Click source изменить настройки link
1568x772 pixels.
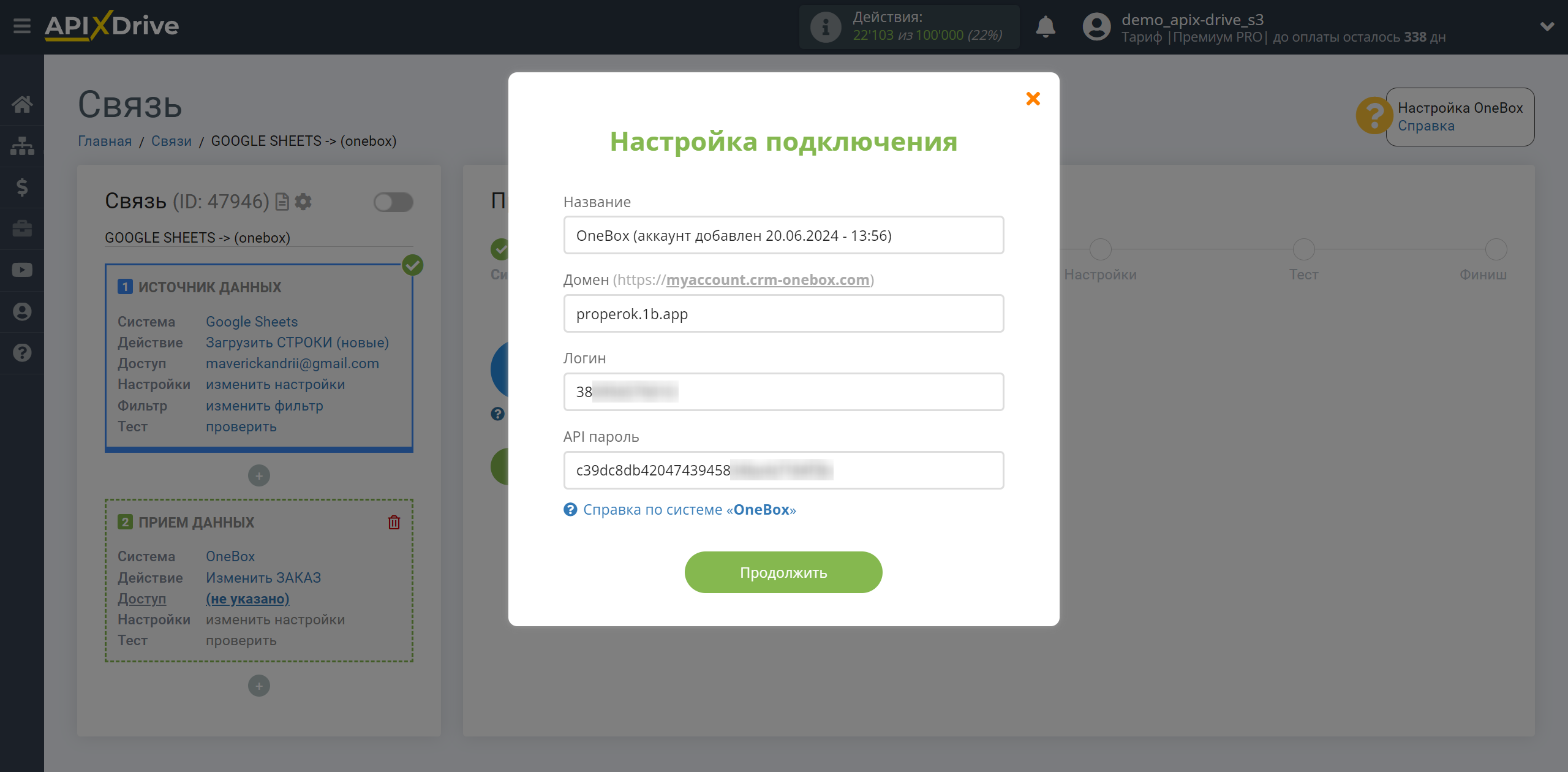pos(275,384)
